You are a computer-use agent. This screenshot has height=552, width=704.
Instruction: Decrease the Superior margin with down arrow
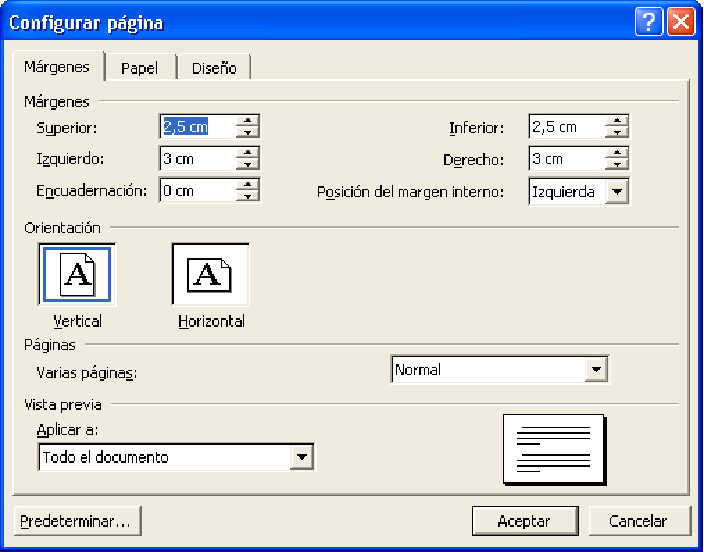pyautogui.click(x=247, y=132)
